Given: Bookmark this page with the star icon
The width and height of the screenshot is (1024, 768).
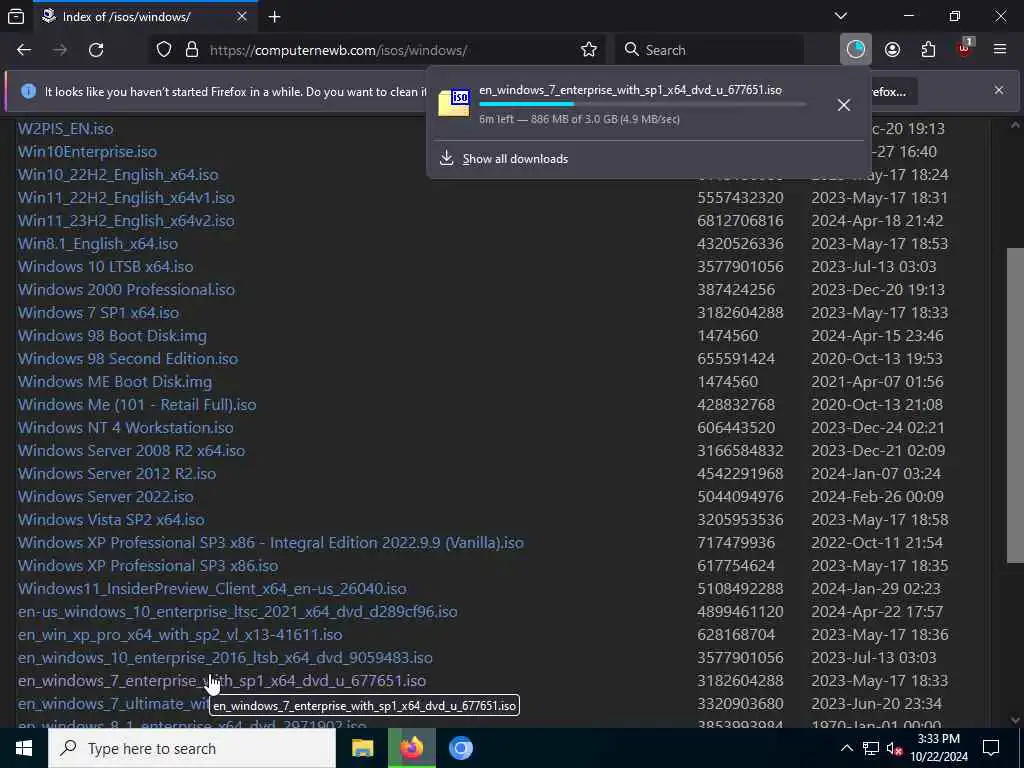Looking at the screenshot, I should click(589, 50).
